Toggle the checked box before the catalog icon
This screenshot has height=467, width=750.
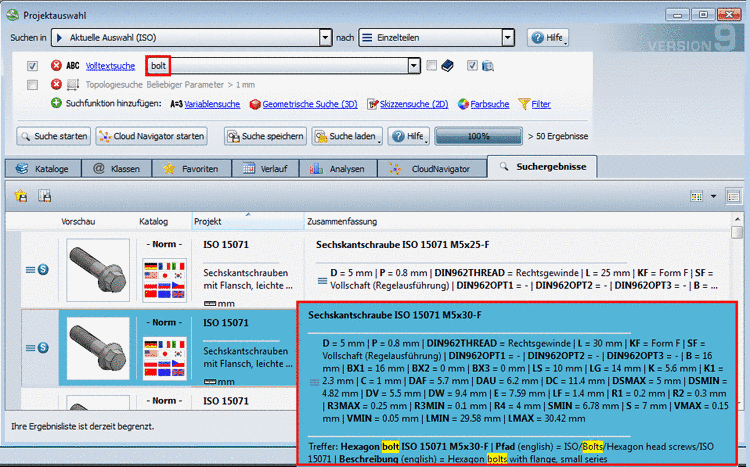point(472,66)
